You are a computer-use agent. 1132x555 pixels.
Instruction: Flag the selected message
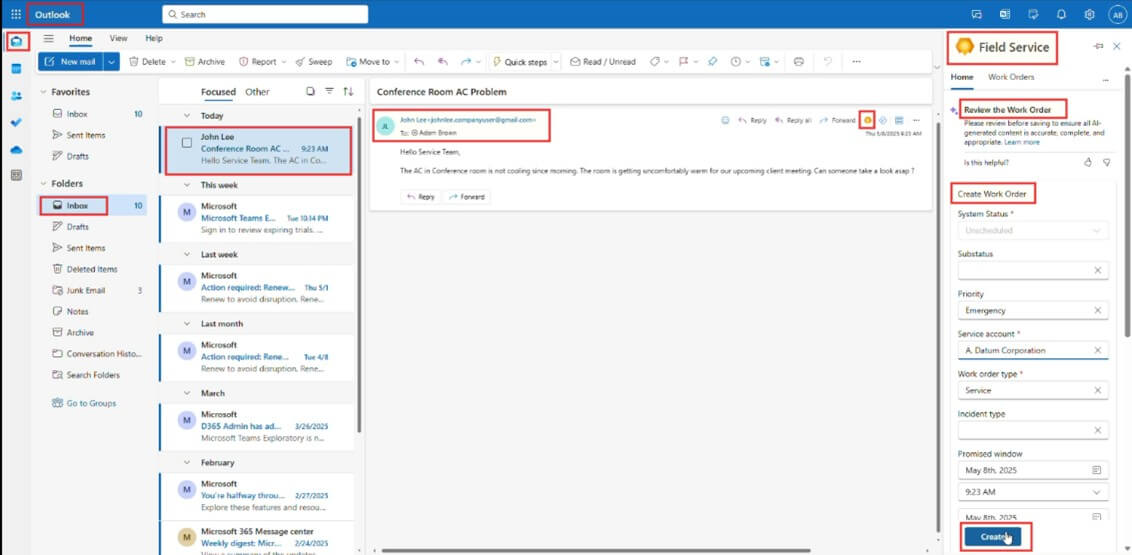pyautogui.click(x=683, y=62)
